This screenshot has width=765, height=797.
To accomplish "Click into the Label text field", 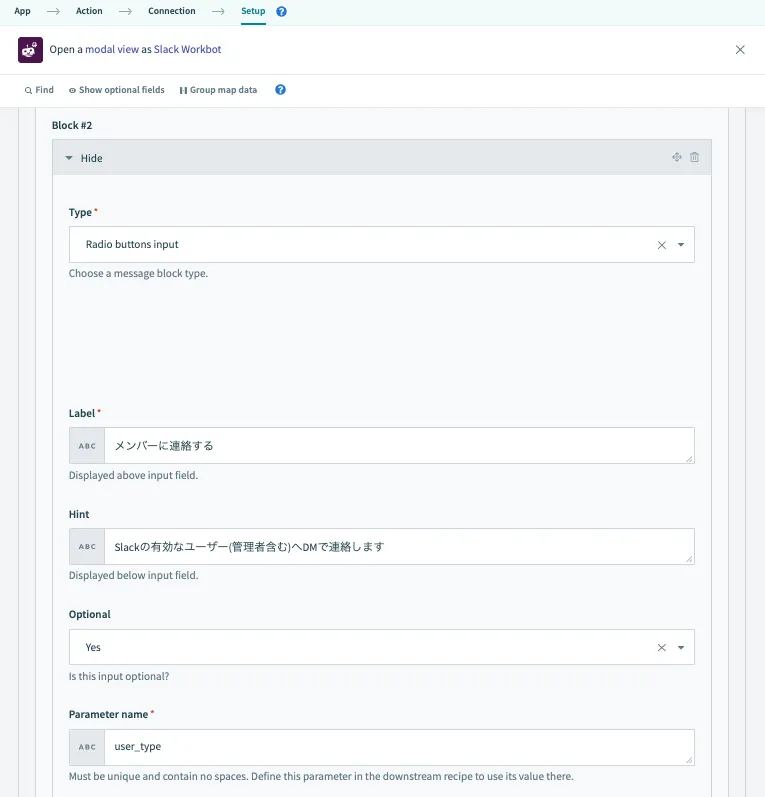I will point(399,446).
